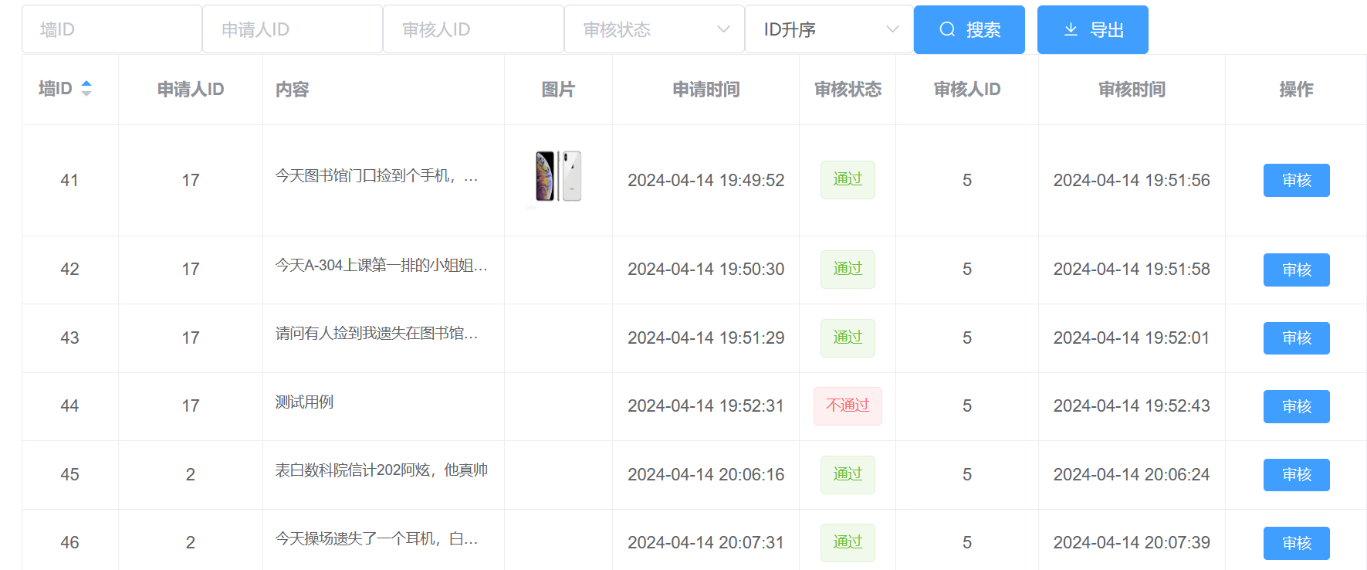Screen dimensions: 1367x570
Task: Click 审核 button for wall ID 44
Action: click(x=1297, y=406)
